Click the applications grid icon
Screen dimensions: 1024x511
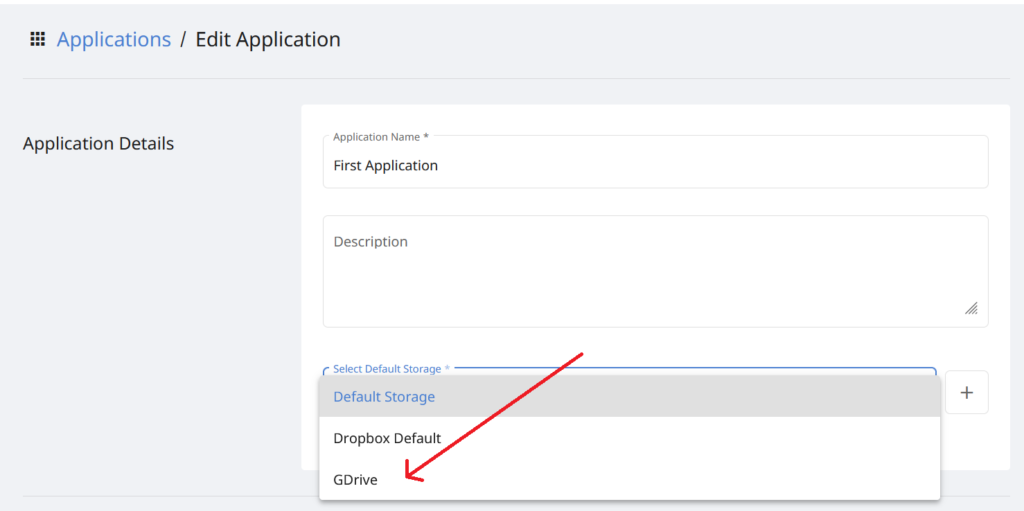[37, 40]
